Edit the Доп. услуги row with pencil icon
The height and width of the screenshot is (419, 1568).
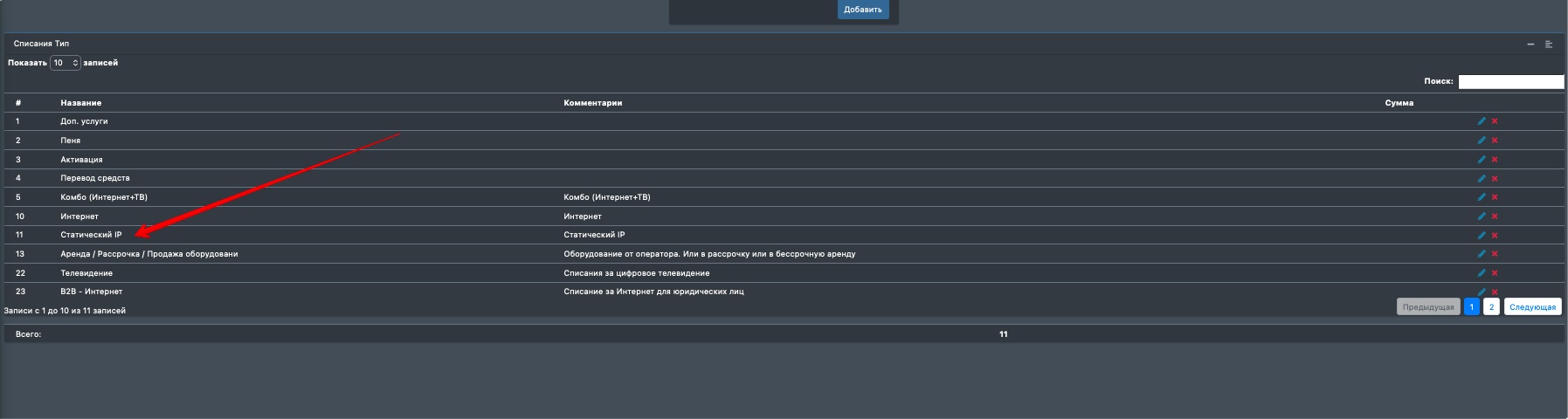coord(1481,121)
